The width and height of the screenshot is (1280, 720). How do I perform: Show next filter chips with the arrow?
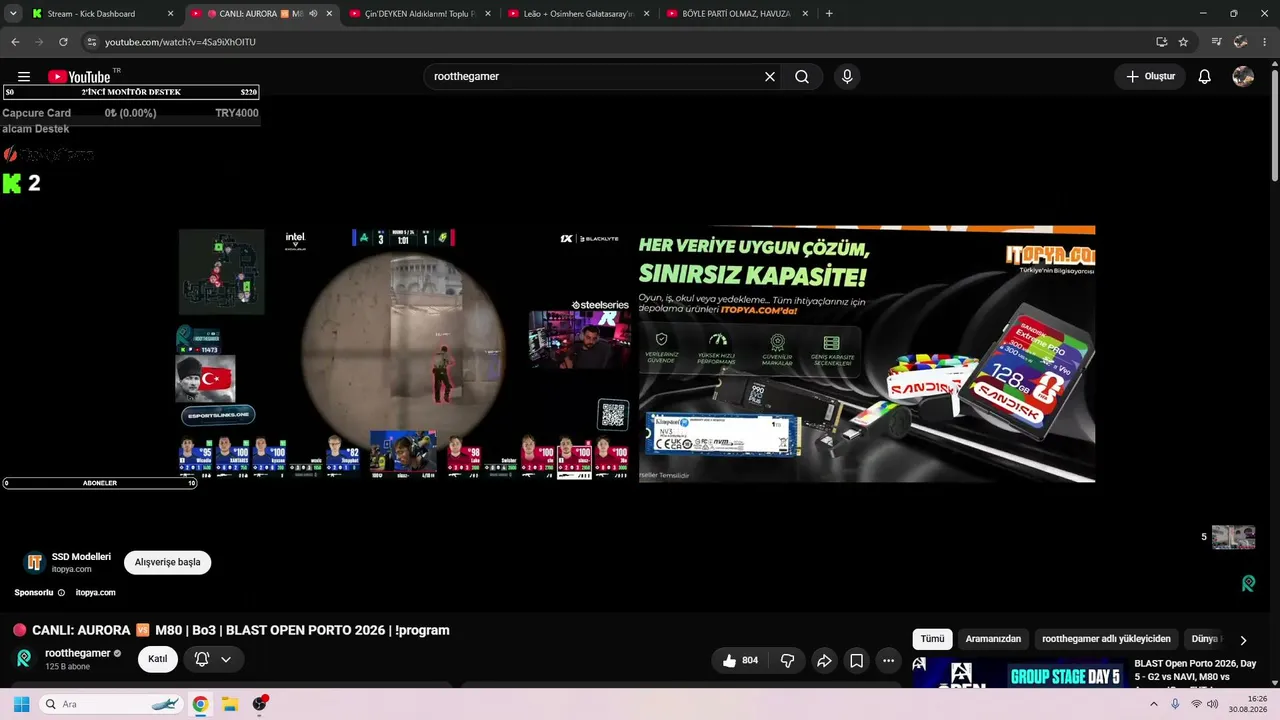point(1243,640)
